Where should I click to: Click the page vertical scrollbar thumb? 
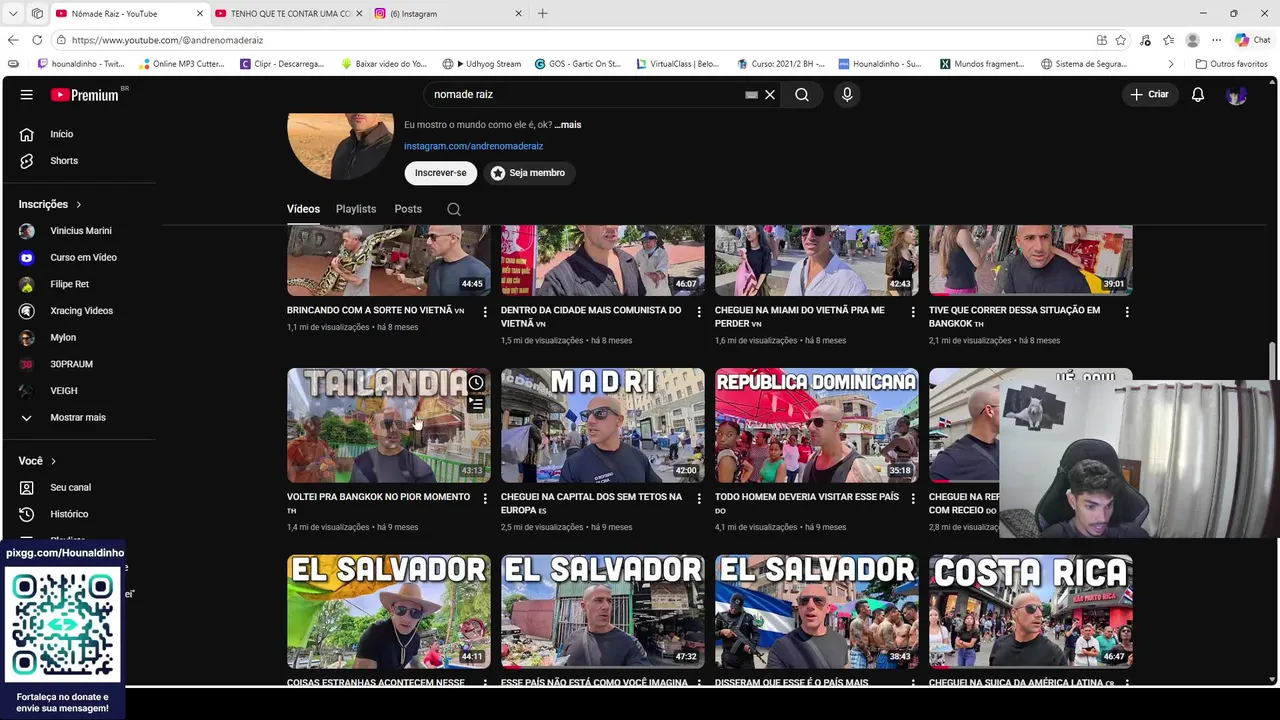pos(1273,361)
